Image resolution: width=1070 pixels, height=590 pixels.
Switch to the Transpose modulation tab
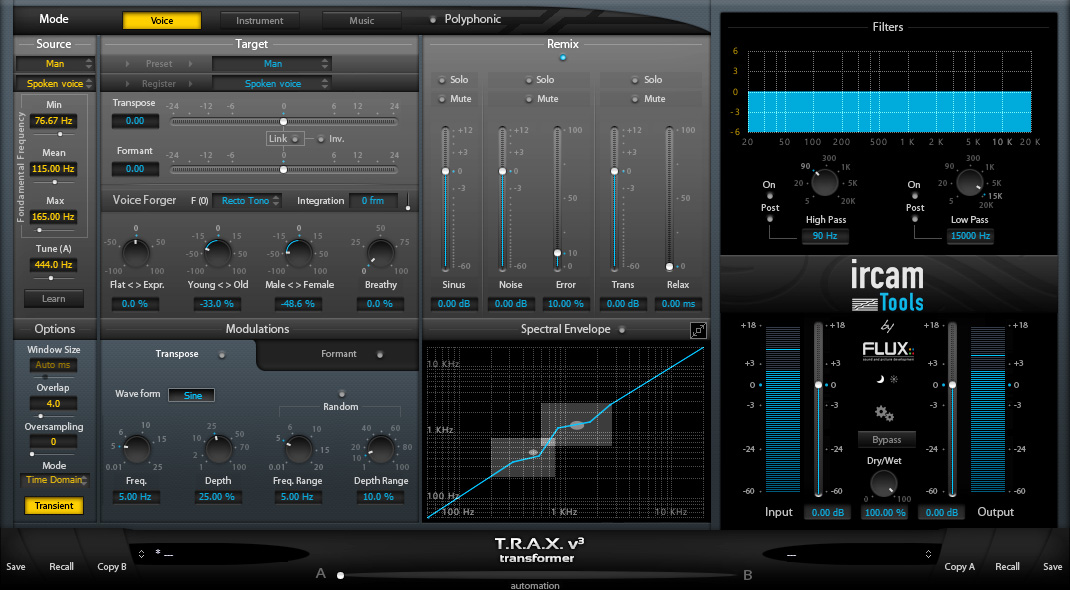point(179,354)
